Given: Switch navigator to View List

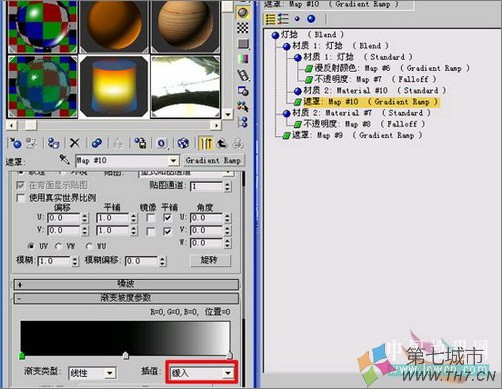Looking at the screenshot, I should (x=270, y=19).
